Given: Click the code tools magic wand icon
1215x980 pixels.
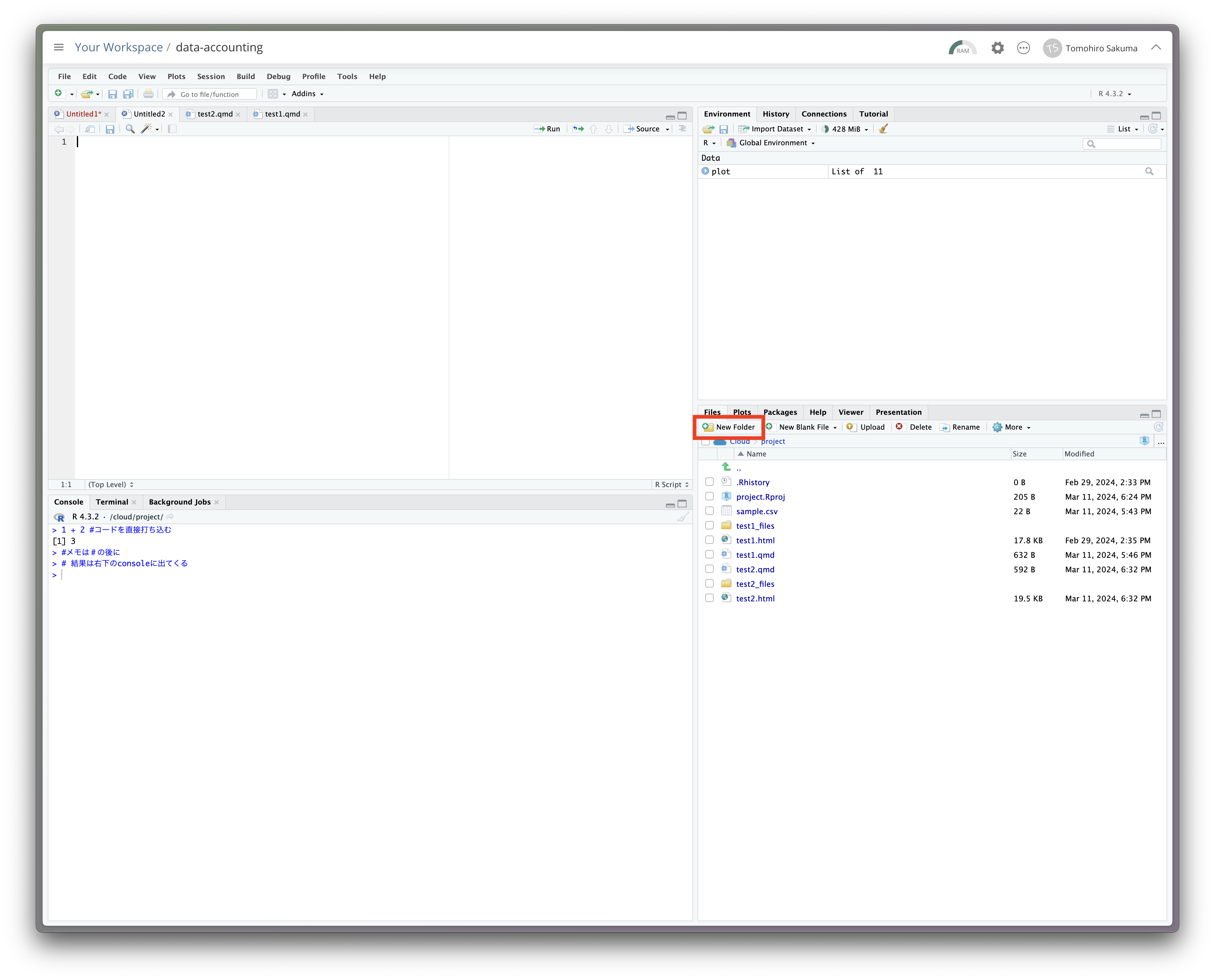Looking at the screenshot, I should click(x=146, y=129).
